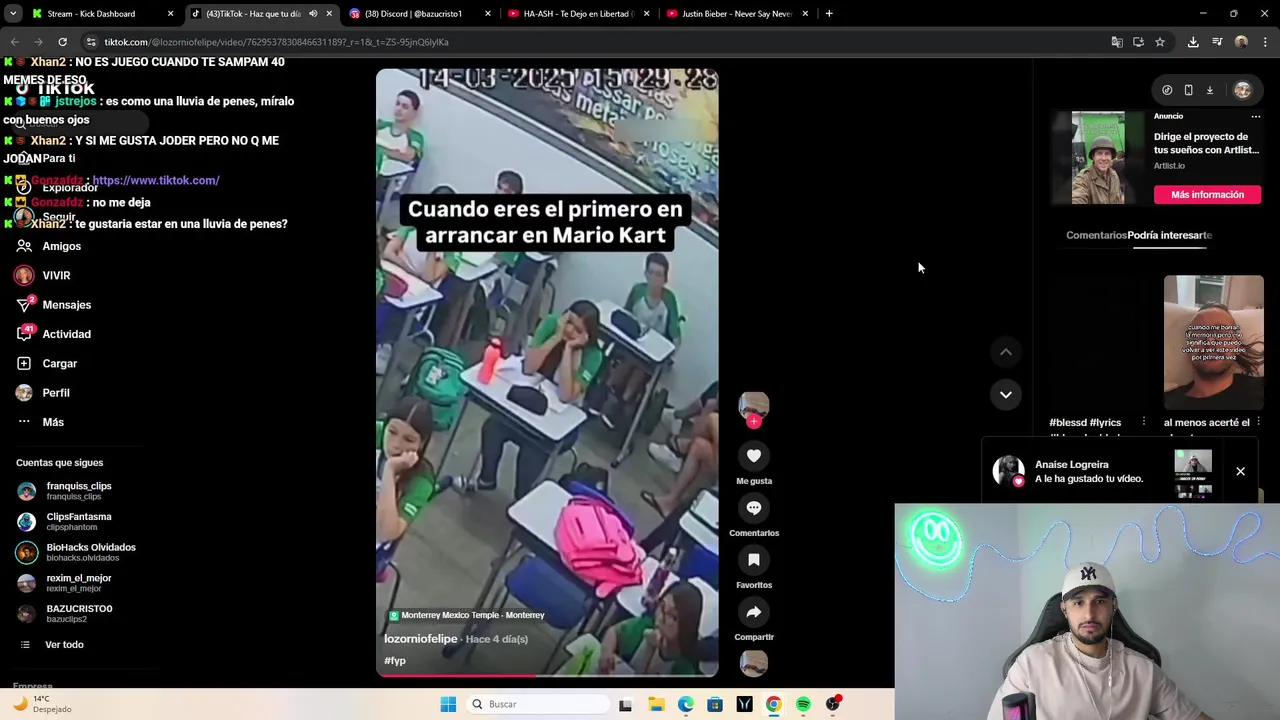Go to the next video arrow
The image size is (1280, 720).
point(1006,394)
